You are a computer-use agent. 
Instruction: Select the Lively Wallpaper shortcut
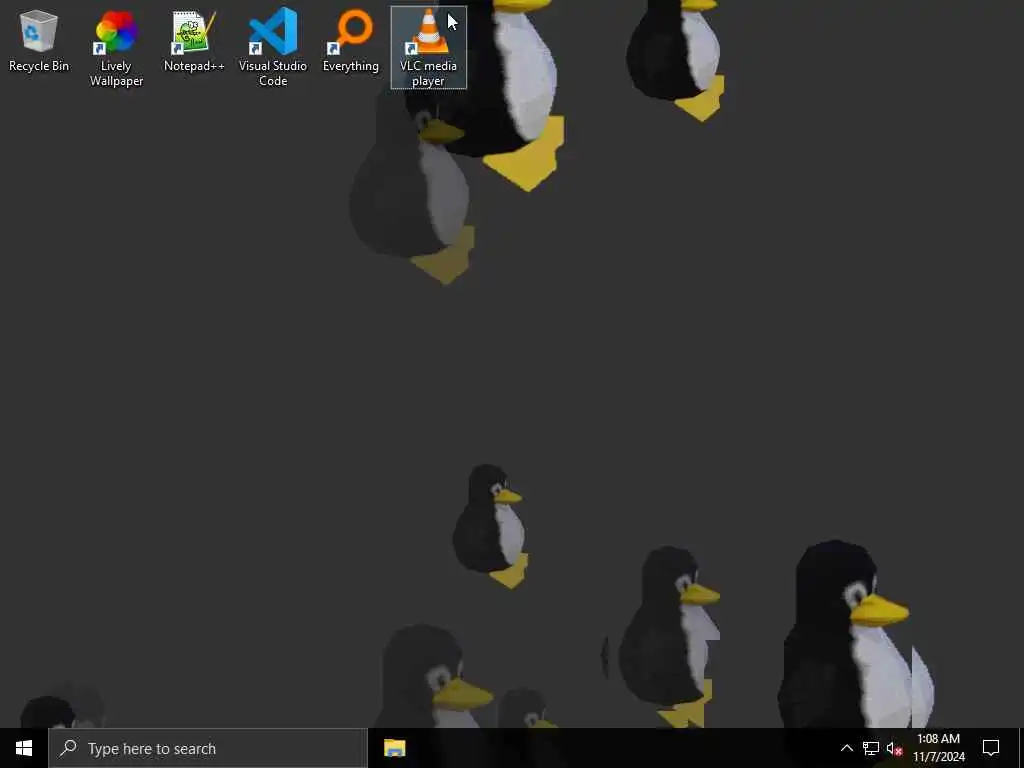pos(116,48)
